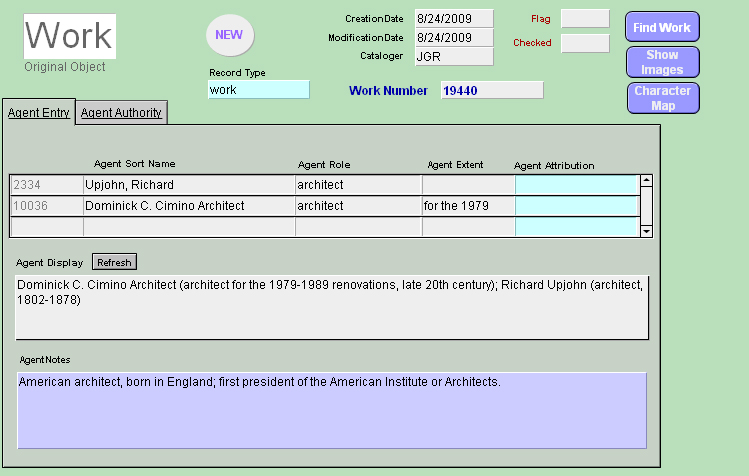
Task: Click Agent Extent 'for the 1979' cell
Action: point(467,206)
